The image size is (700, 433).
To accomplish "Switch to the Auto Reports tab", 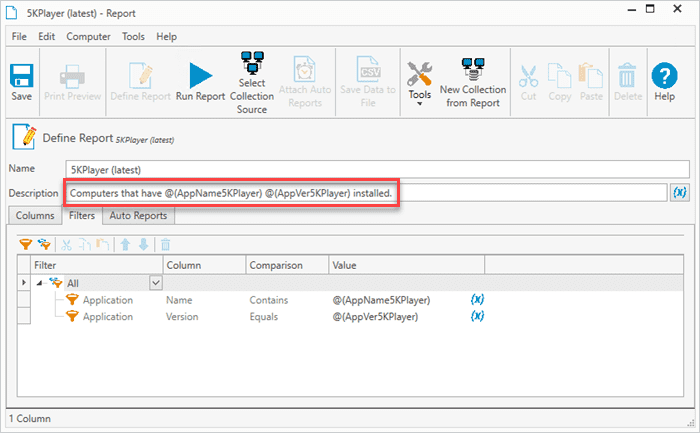I will [138, 216].
